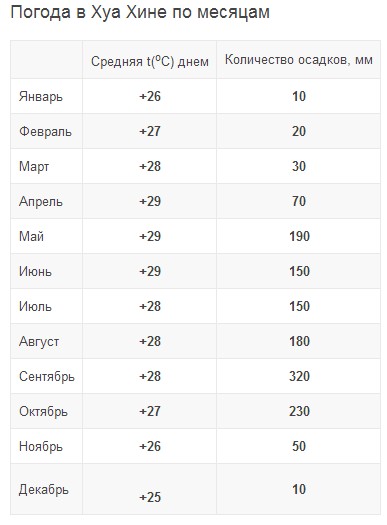Select the Средняя t(°C) днем column header

point(150,61)
